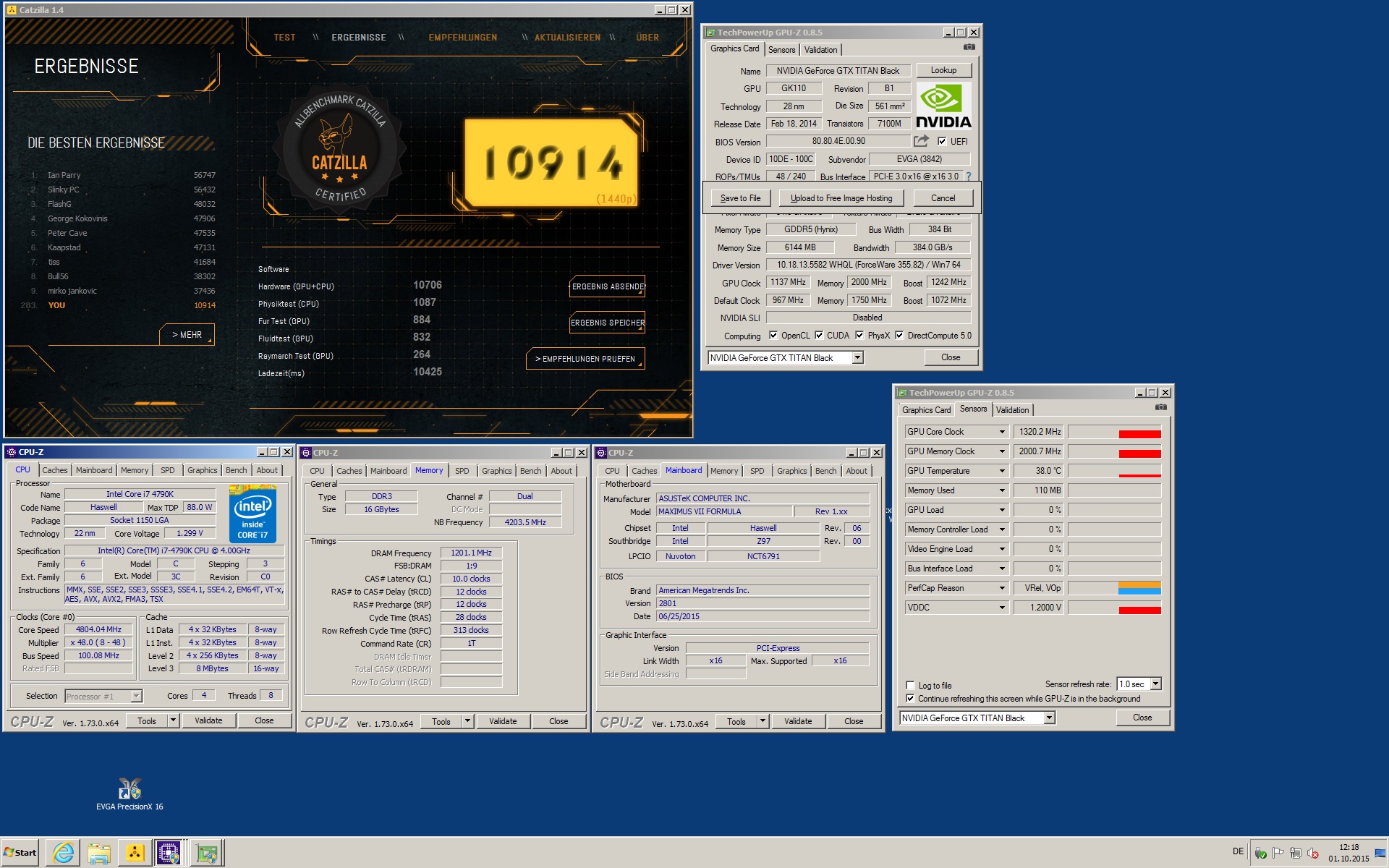
Task: Toggle the PhysX checkbox
Action: pos(859,335)
